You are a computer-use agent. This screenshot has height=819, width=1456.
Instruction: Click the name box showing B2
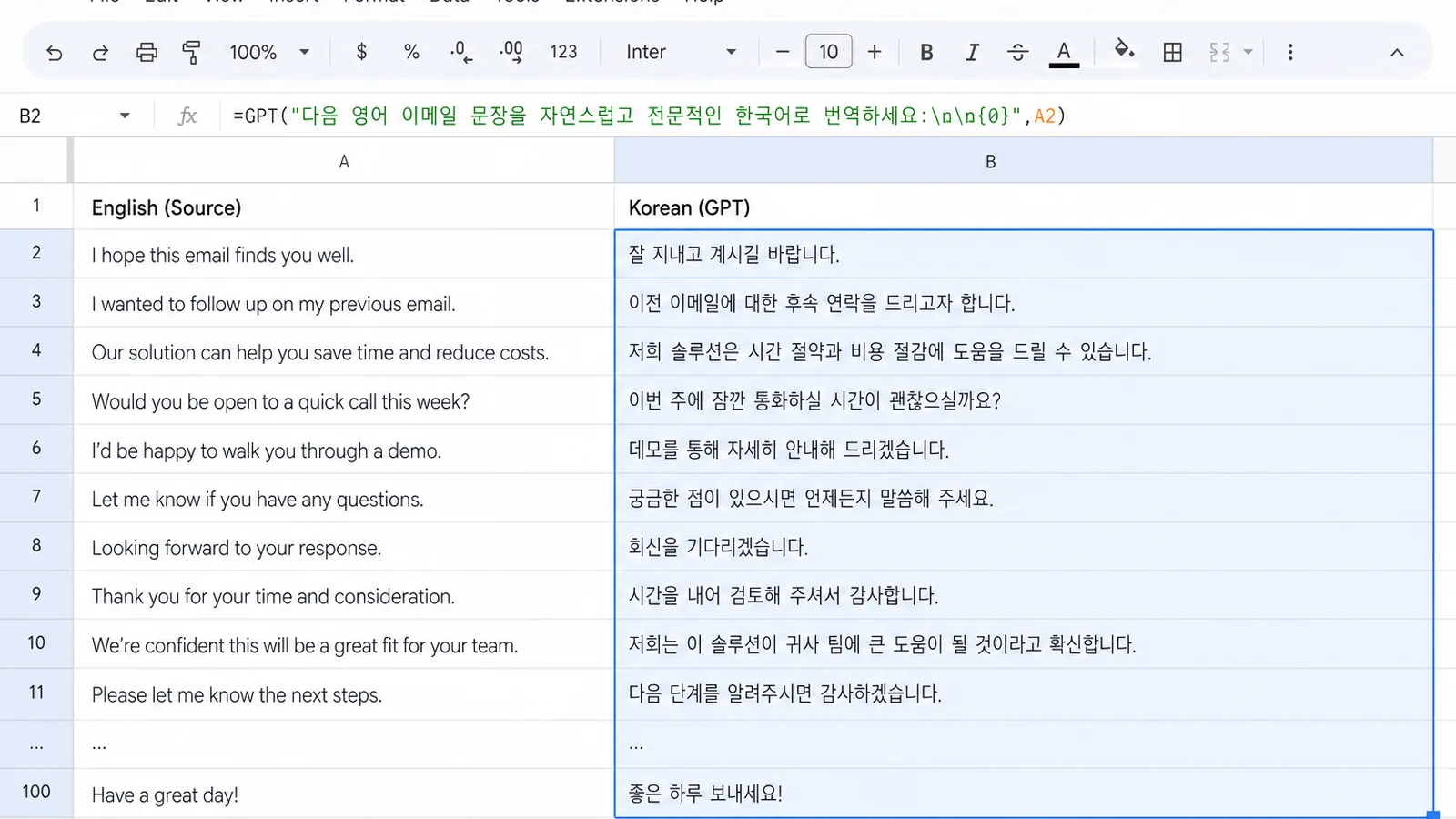[64, 116]
